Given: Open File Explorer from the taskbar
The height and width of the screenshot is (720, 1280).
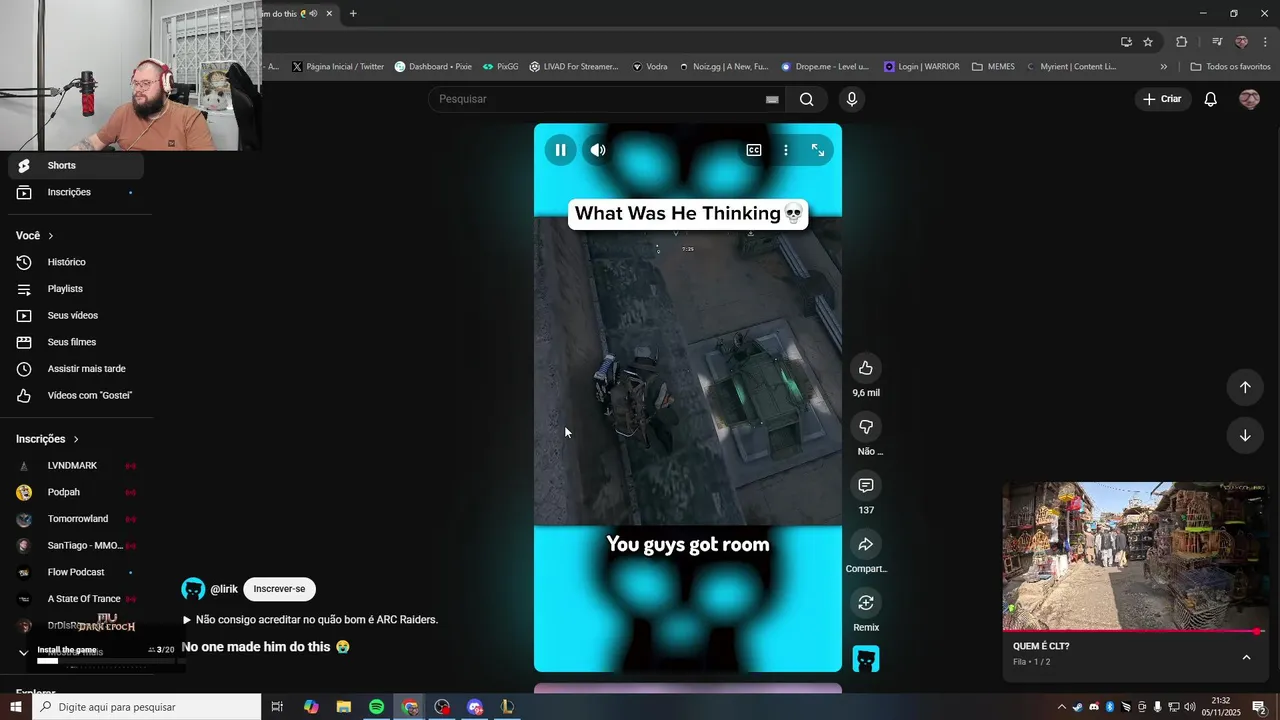Looking at the screenshot, I should pyautogui.click(x=344, y=707).
